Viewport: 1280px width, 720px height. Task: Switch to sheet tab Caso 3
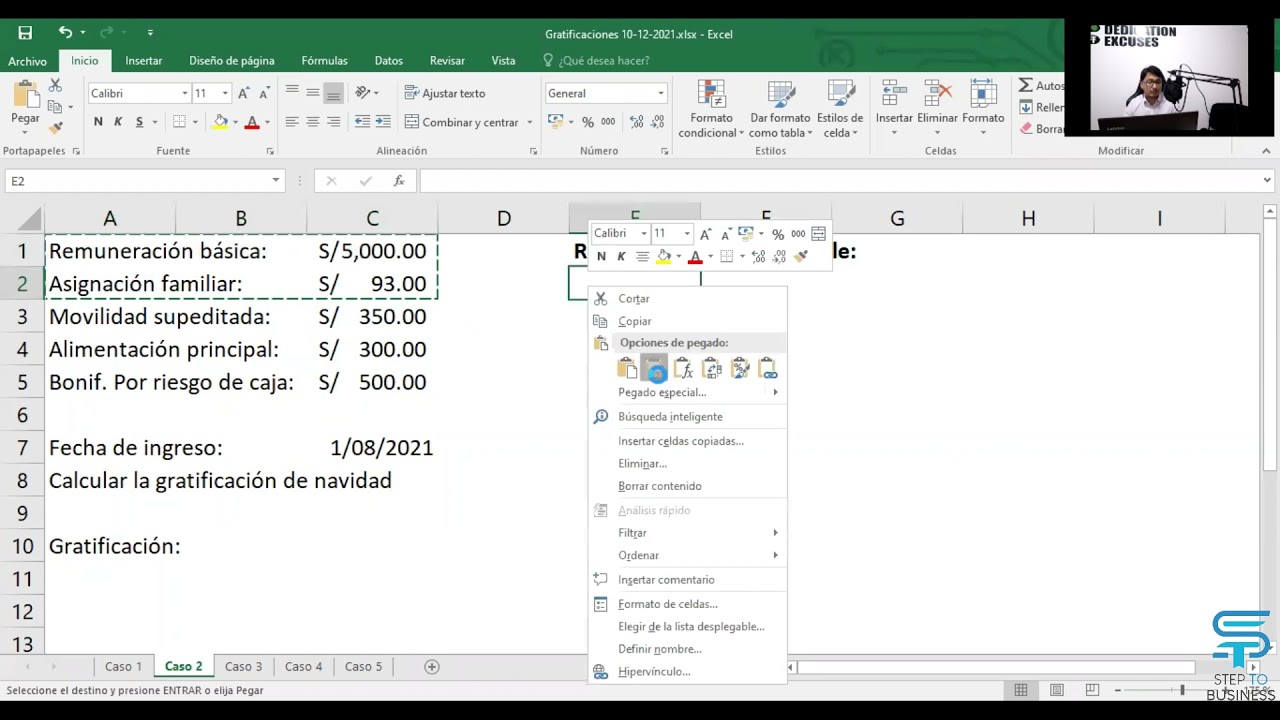tap(243, 666)
